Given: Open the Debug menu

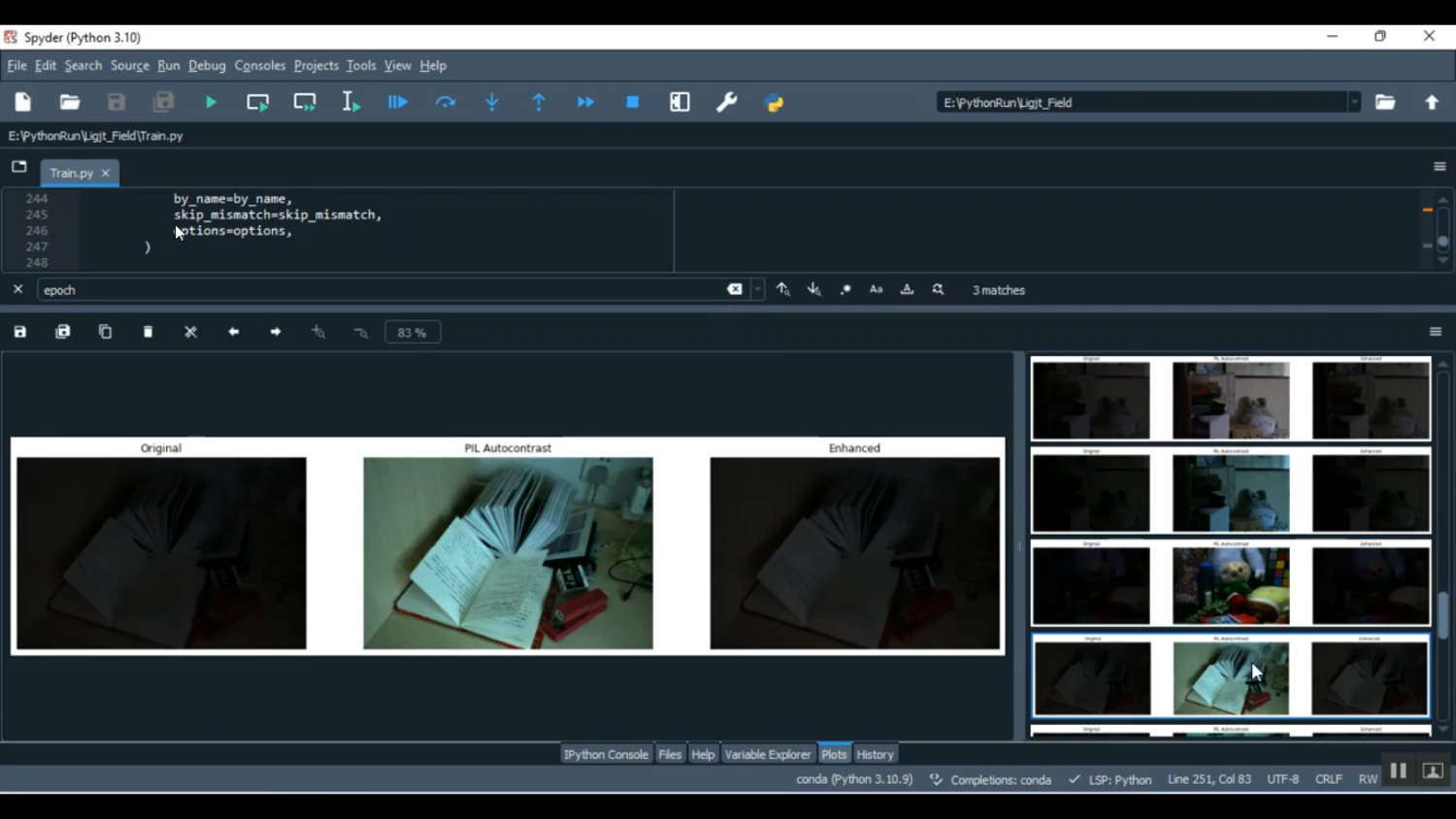Looking at the screenshot, I should tap(207, 65).
